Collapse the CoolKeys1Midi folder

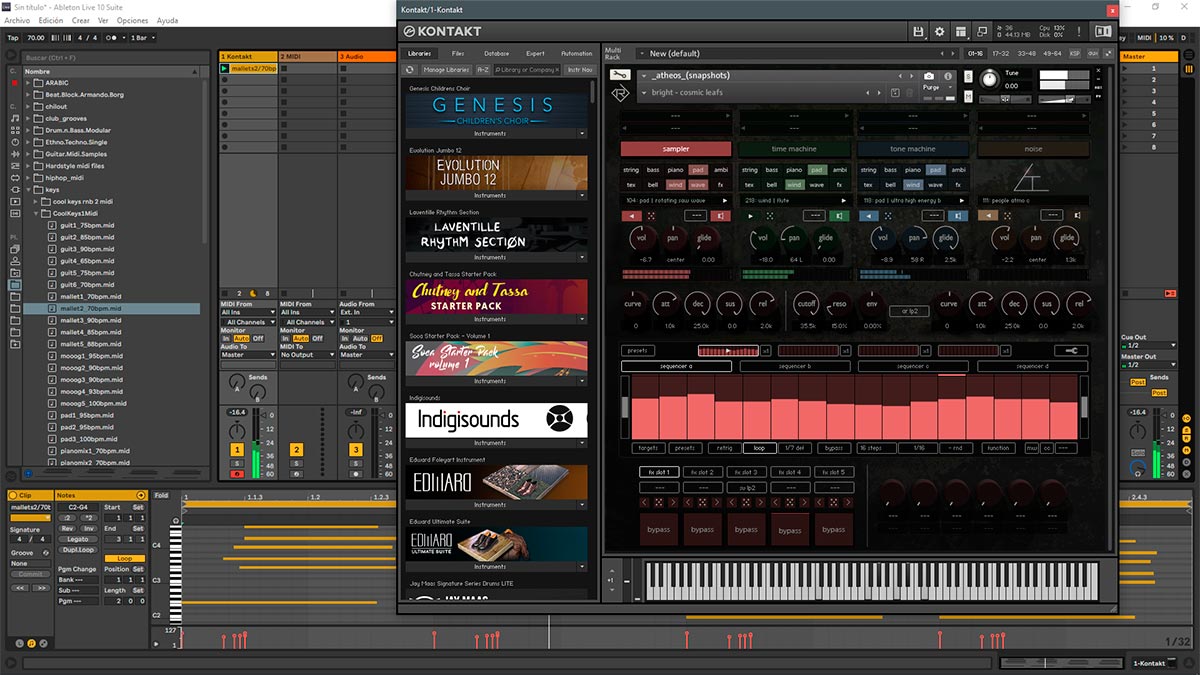tap(37, 213)
